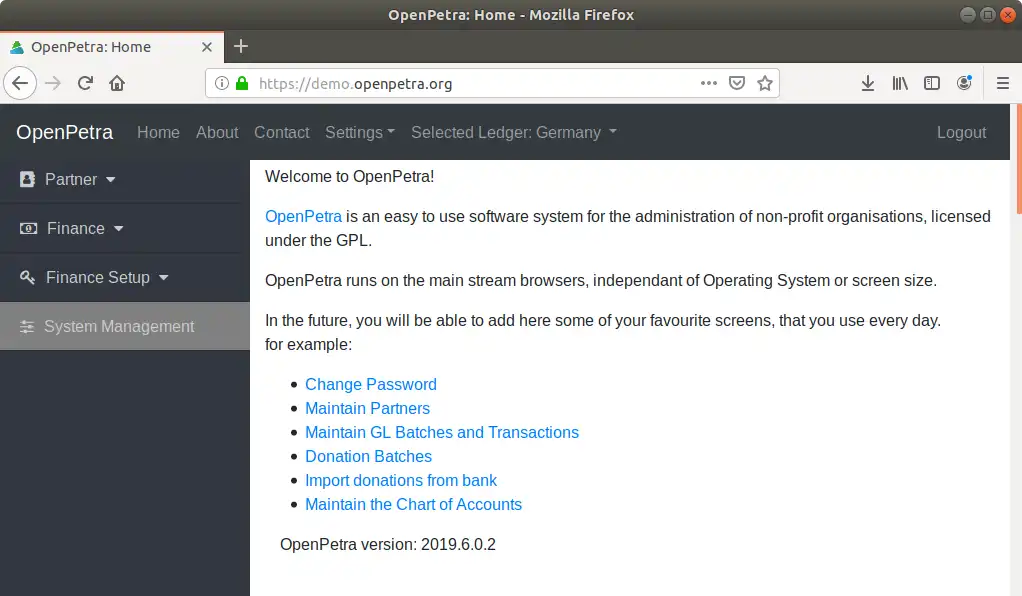This screenshot has width=1022, height=596.
Task: Open the About navbar item
Action: (x=217, y=132)
